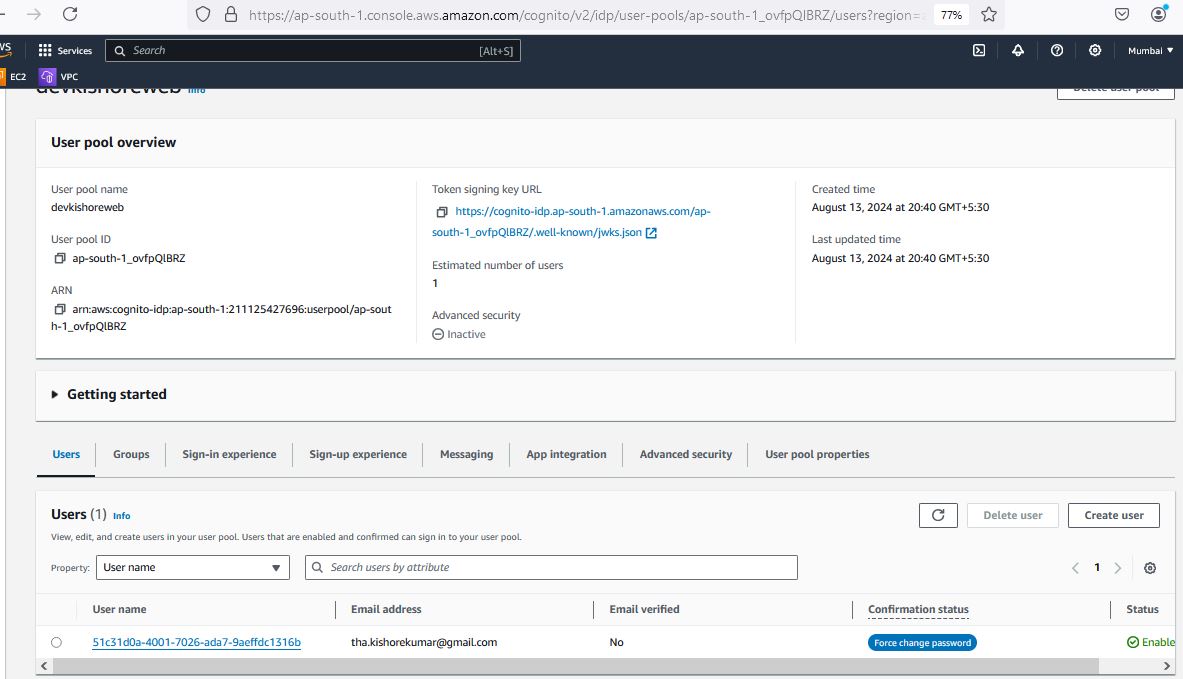Open the Mumbai region selector
Screen dimensions: 1183x679
tap(1150, 51)
